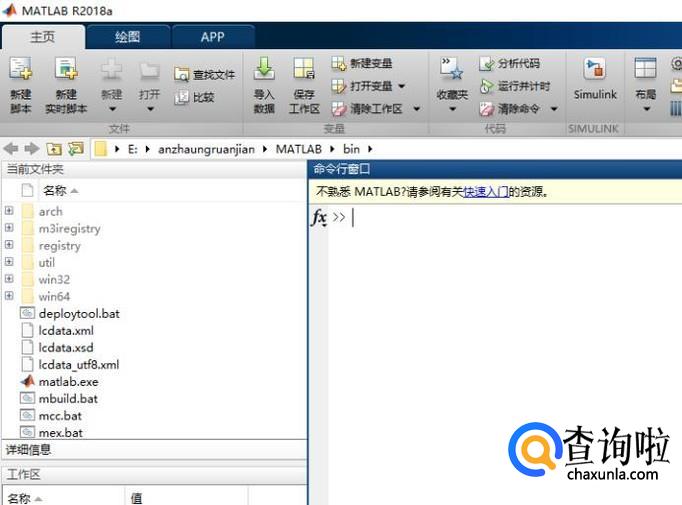682x505 pixels.
Task: Open 快速入门 getting started link
Action: point(486,191)
